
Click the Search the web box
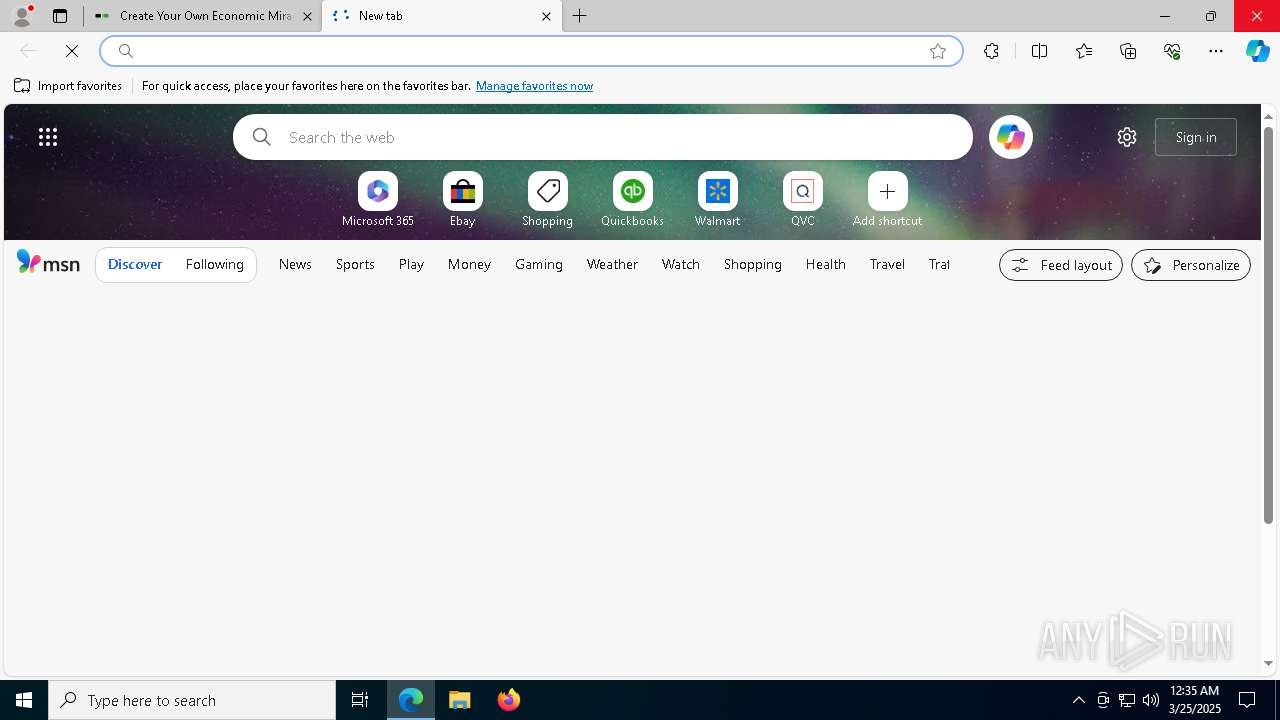click(x=603, y=137)
